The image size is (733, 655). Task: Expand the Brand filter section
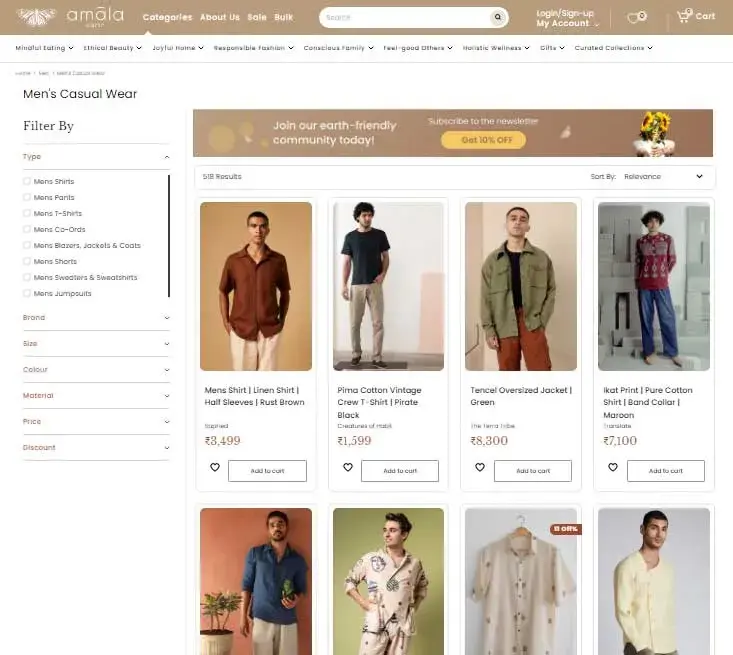(x=96, y=318)
